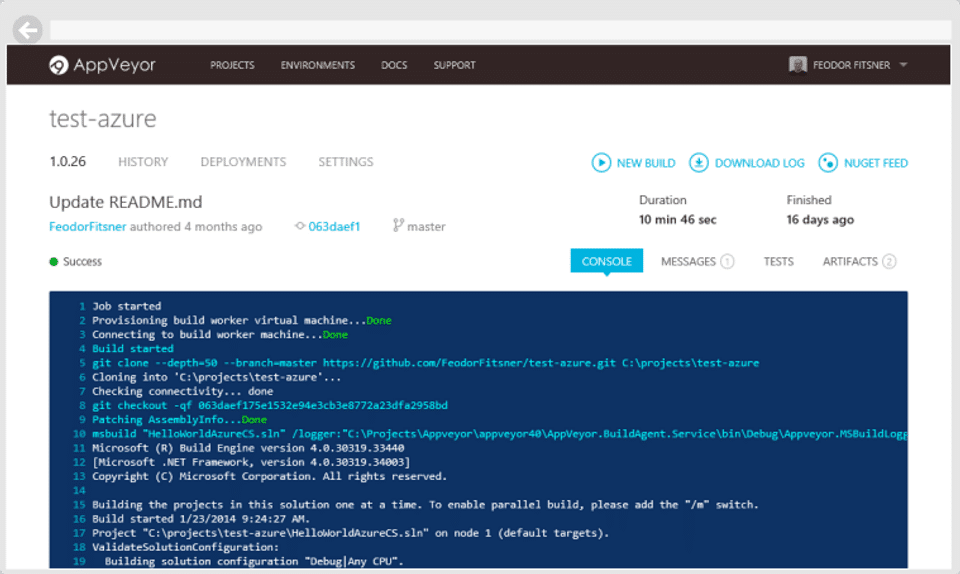Screen dimensions: 960x574
Task: Click the NuGet Feed link
Action: tap(876, 163)
